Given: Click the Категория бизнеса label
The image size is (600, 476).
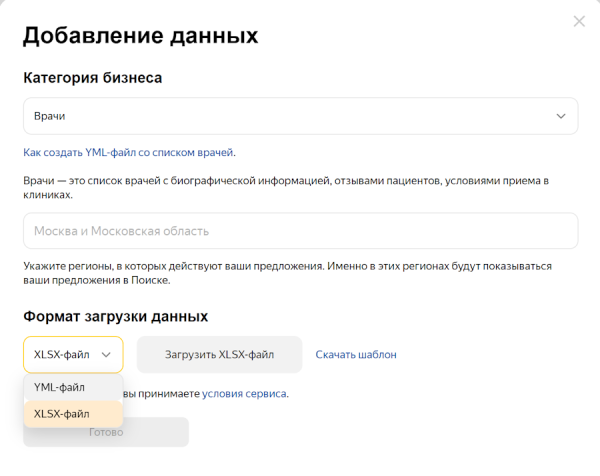Looking at the screenshot, I should coord(92,77).
